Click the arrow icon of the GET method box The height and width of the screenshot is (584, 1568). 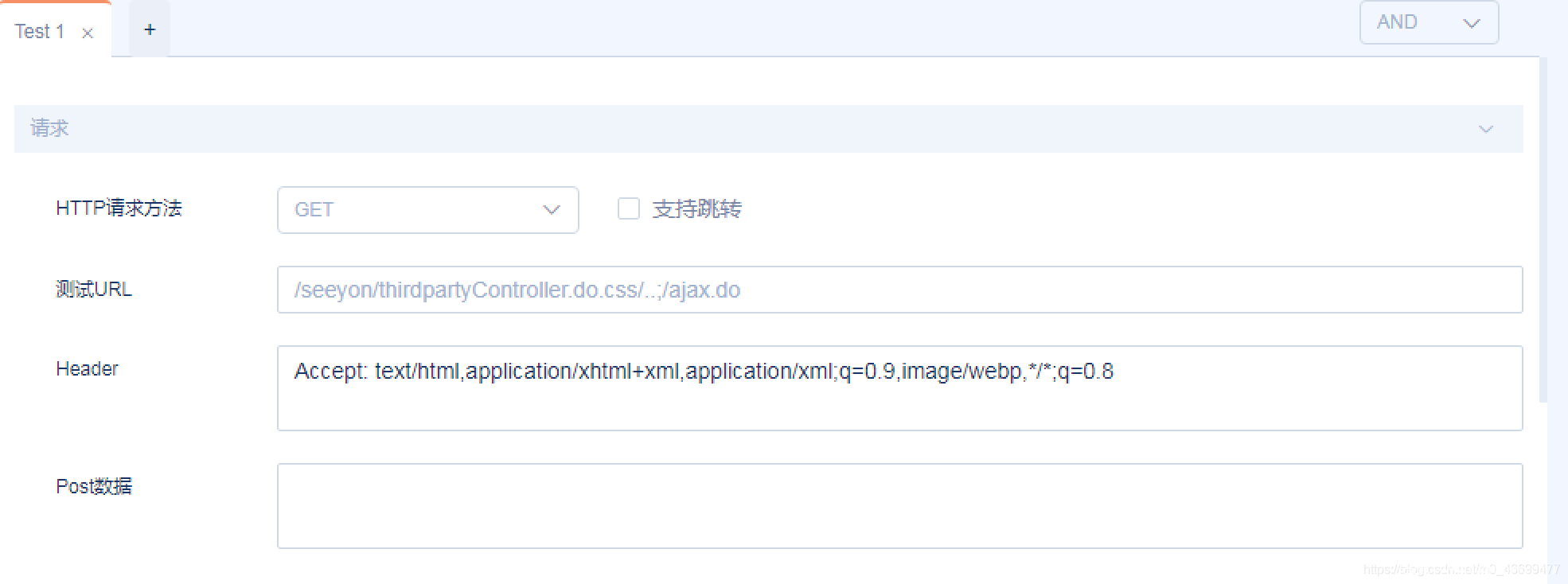551,210
